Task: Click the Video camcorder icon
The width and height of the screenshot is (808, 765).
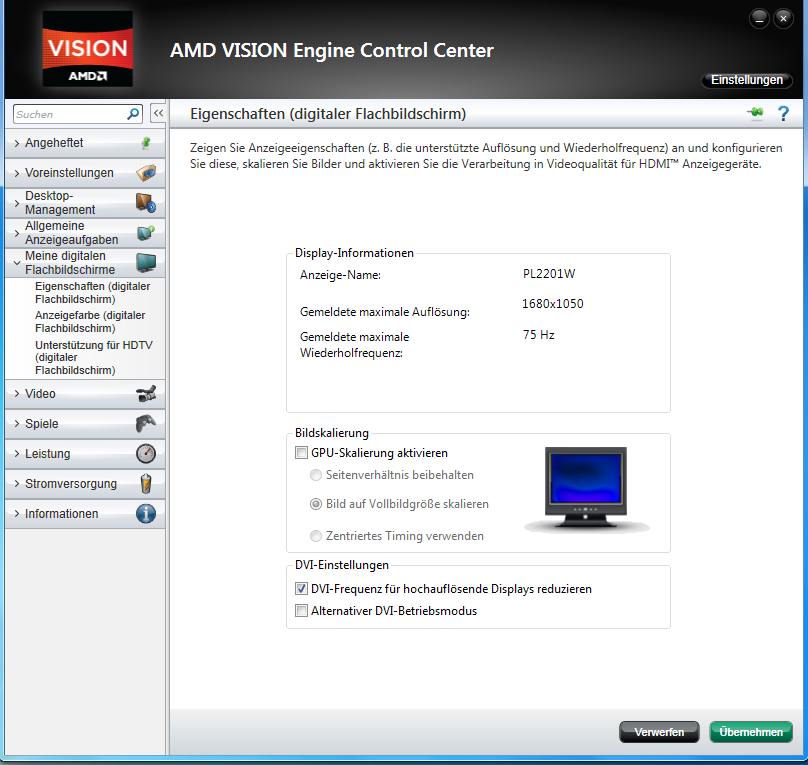Action: 146,394
